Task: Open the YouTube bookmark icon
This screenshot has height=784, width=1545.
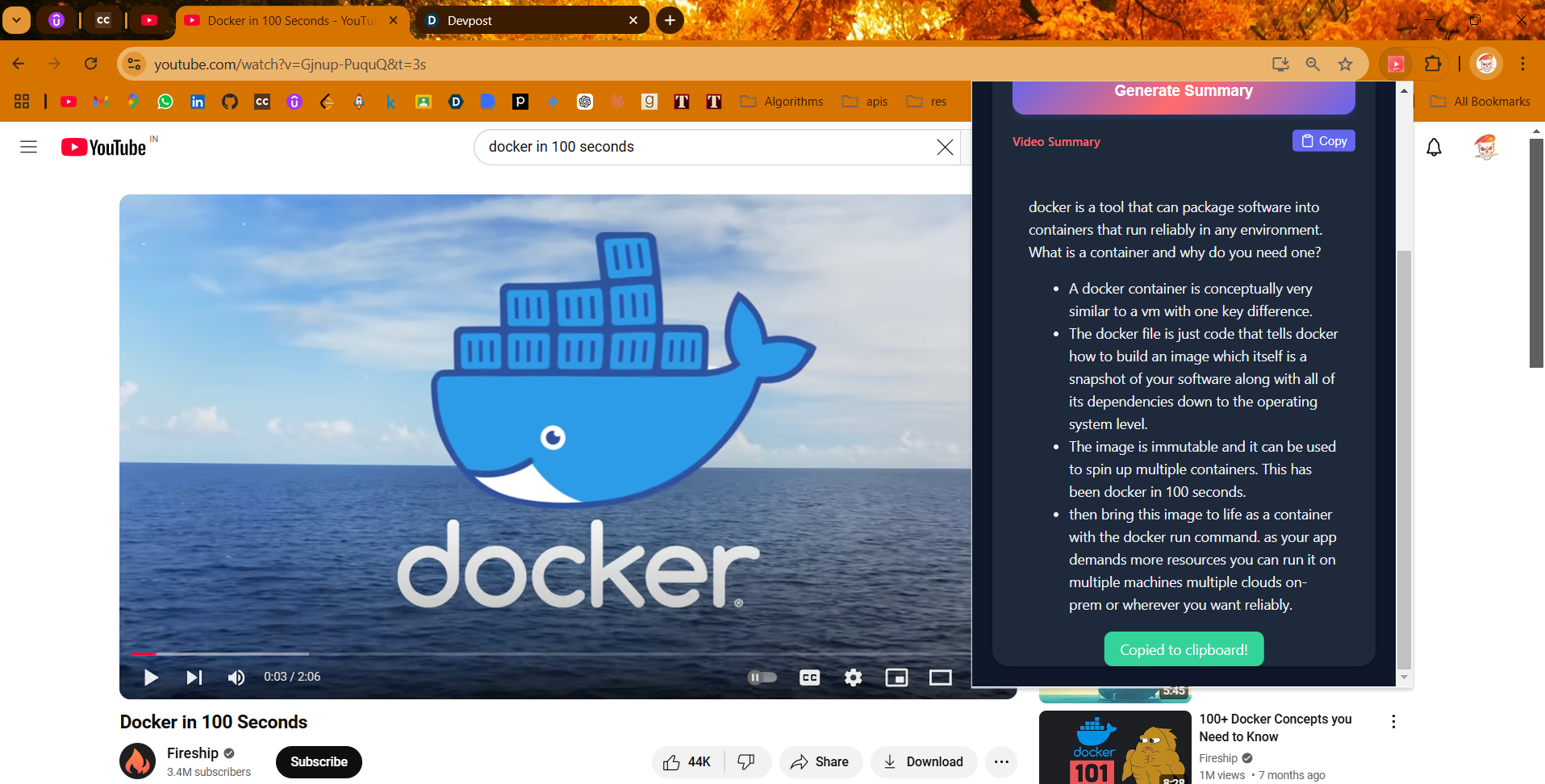Action: pyautogui.click(x=69, y=102)
